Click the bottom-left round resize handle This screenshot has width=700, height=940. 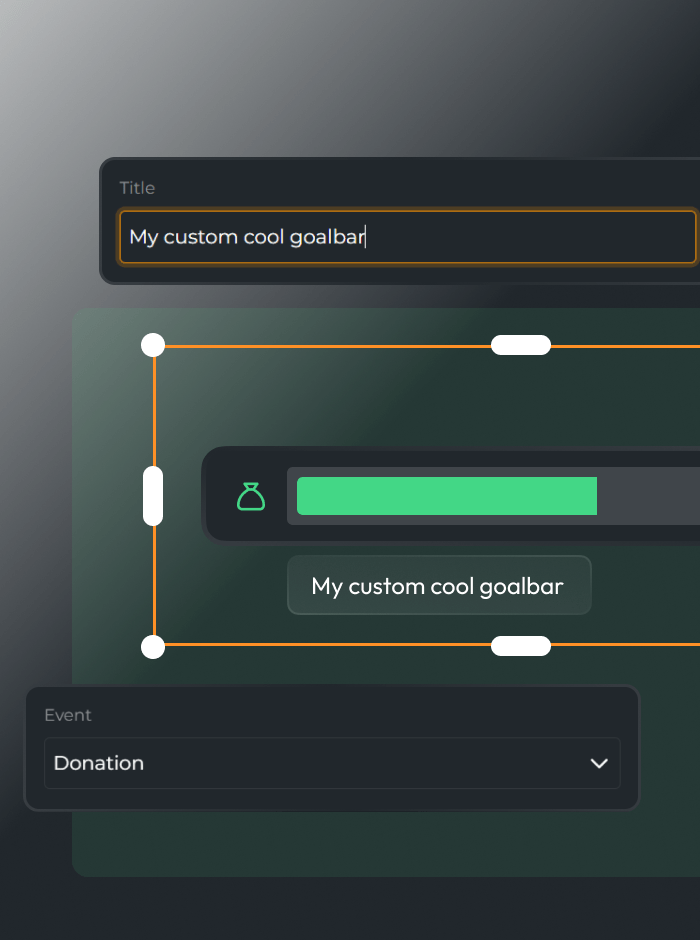pyautogui.click(x=153, y=646)
